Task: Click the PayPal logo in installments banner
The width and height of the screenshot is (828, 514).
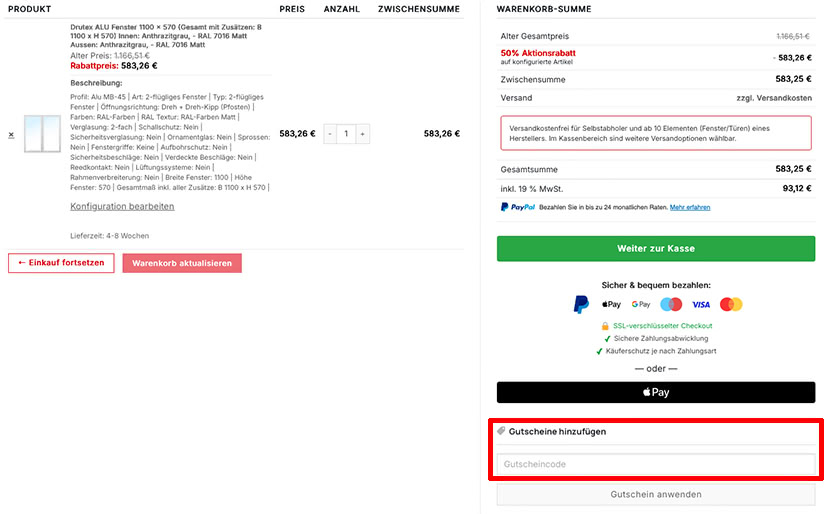Action: [x=518, y=207]
